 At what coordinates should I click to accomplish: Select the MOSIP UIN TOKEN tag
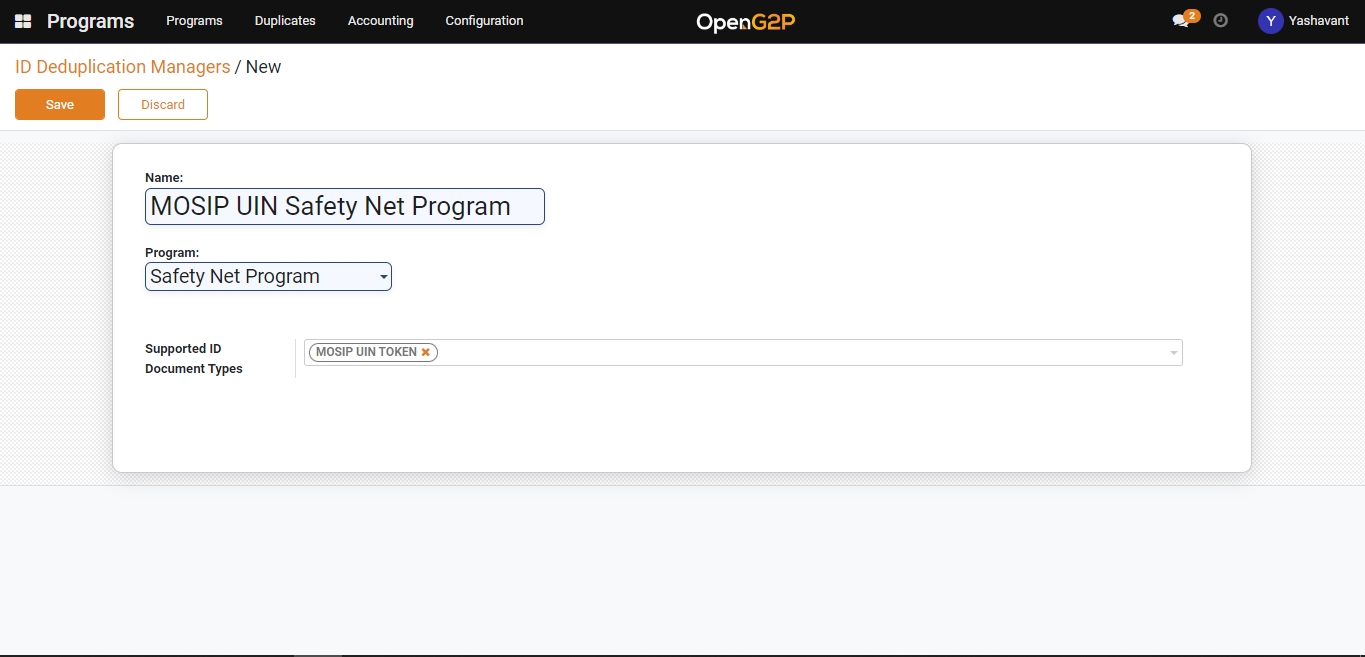pos(365,352)
